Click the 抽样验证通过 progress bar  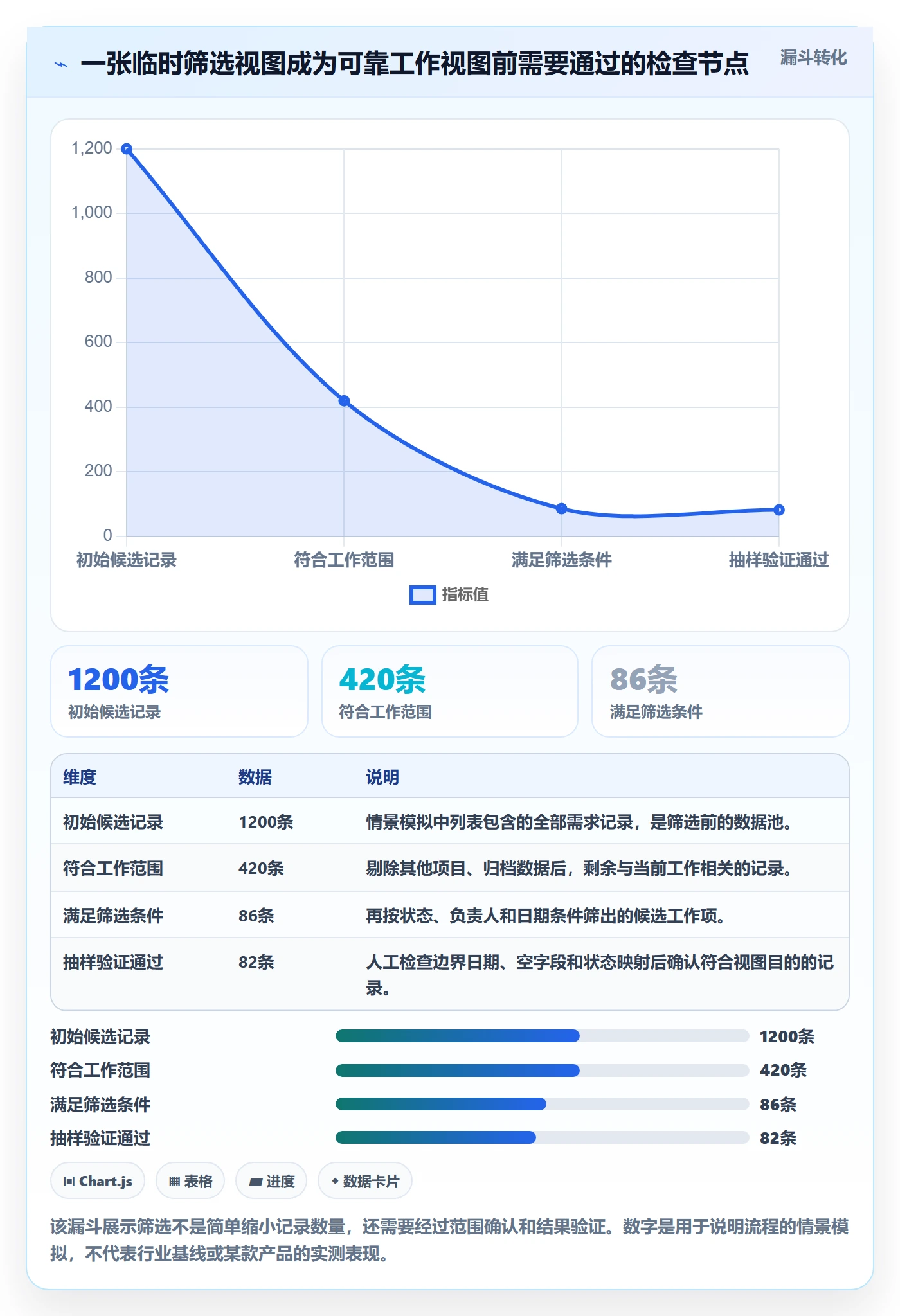click(542, 1137)
